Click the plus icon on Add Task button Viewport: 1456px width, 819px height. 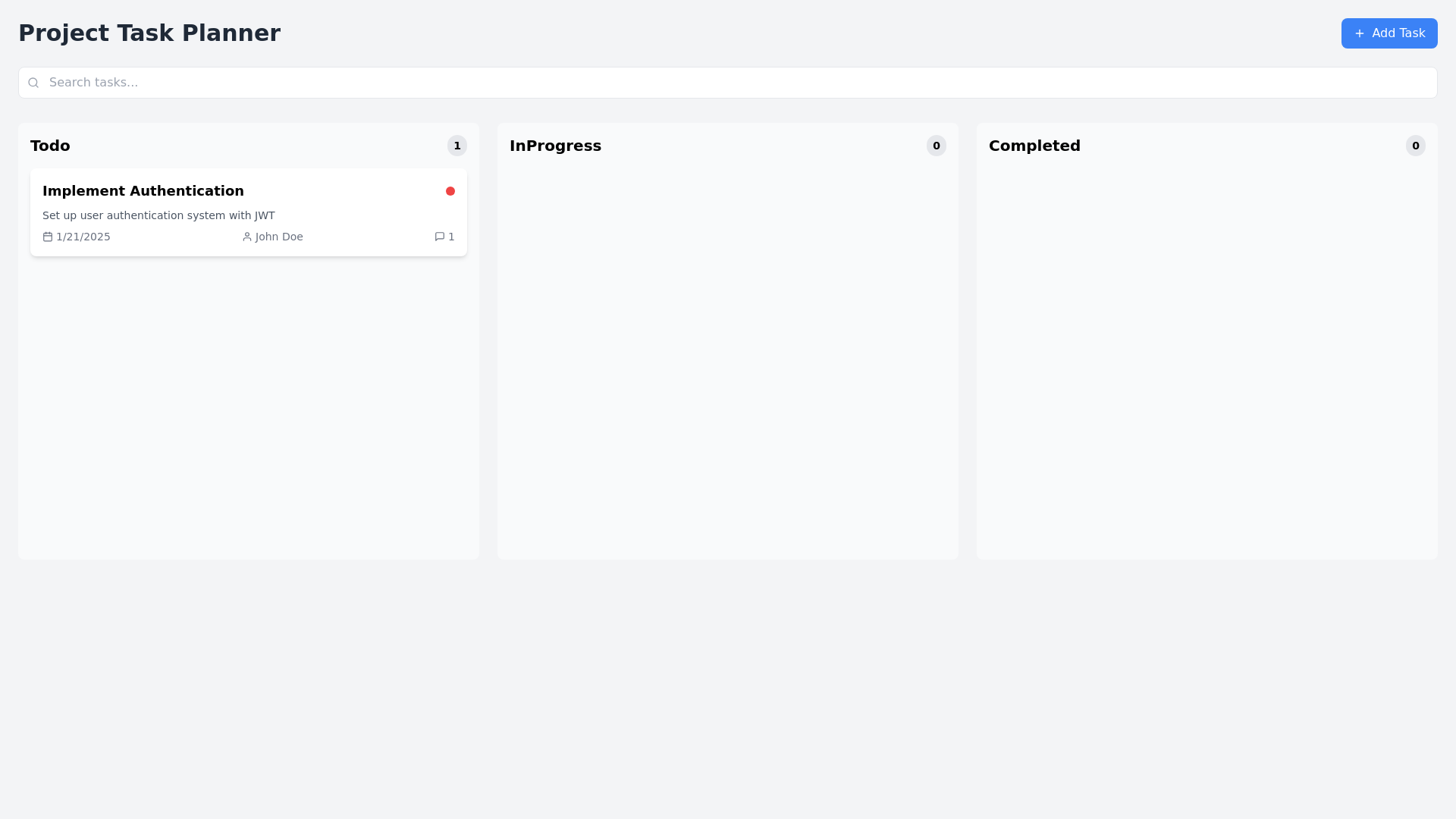1358,33
